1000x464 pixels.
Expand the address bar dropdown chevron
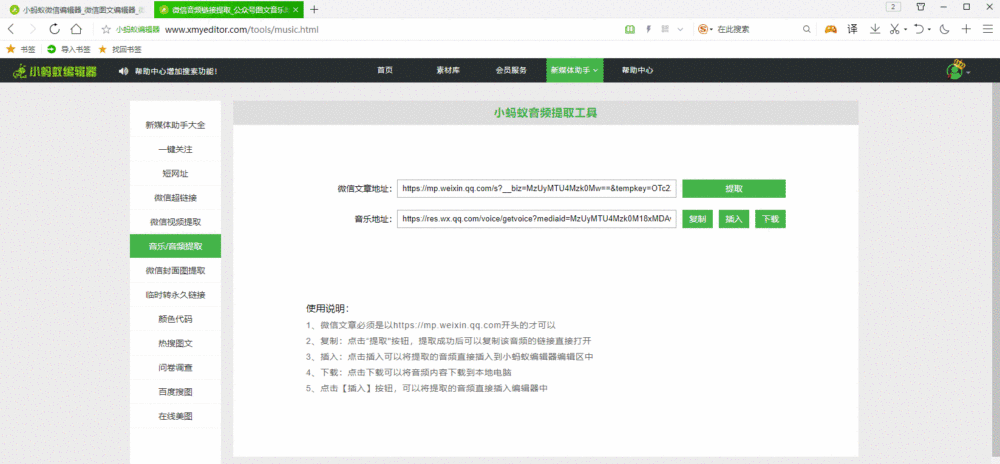coord(680,29)
